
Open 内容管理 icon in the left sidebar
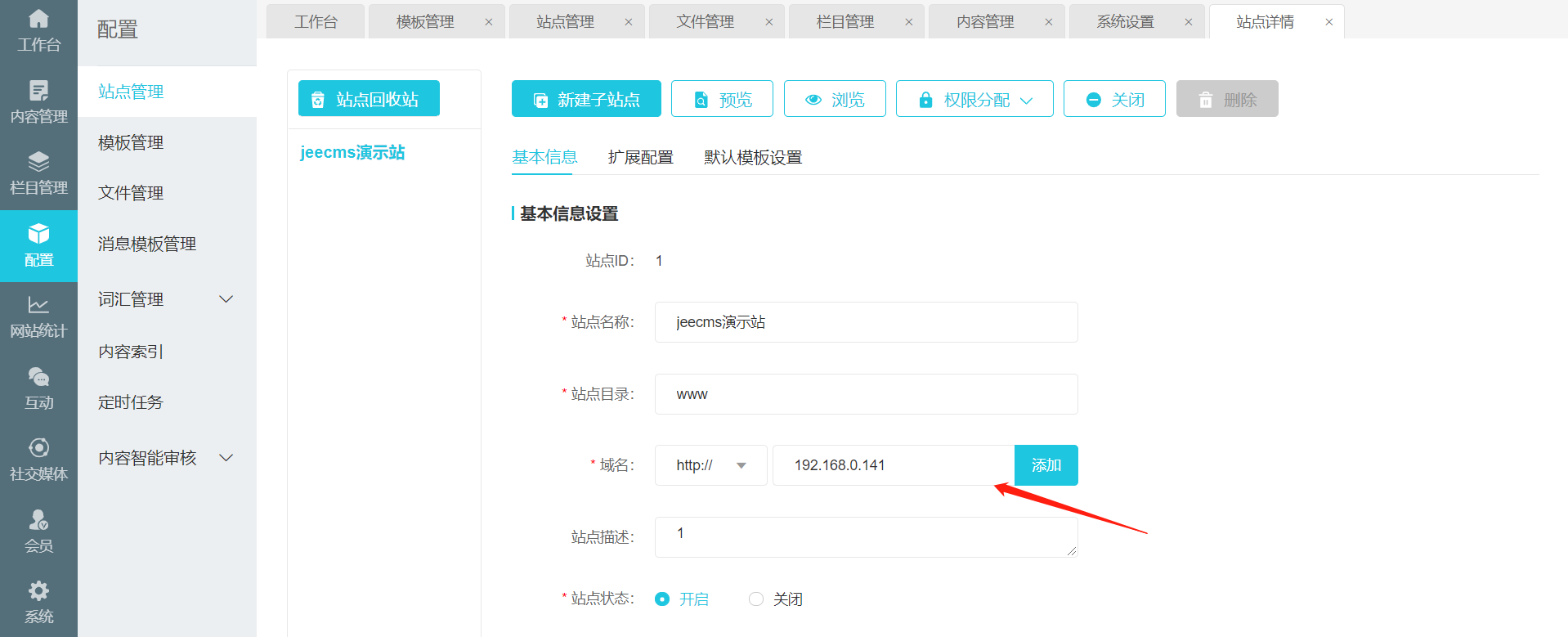click(38, 90)
